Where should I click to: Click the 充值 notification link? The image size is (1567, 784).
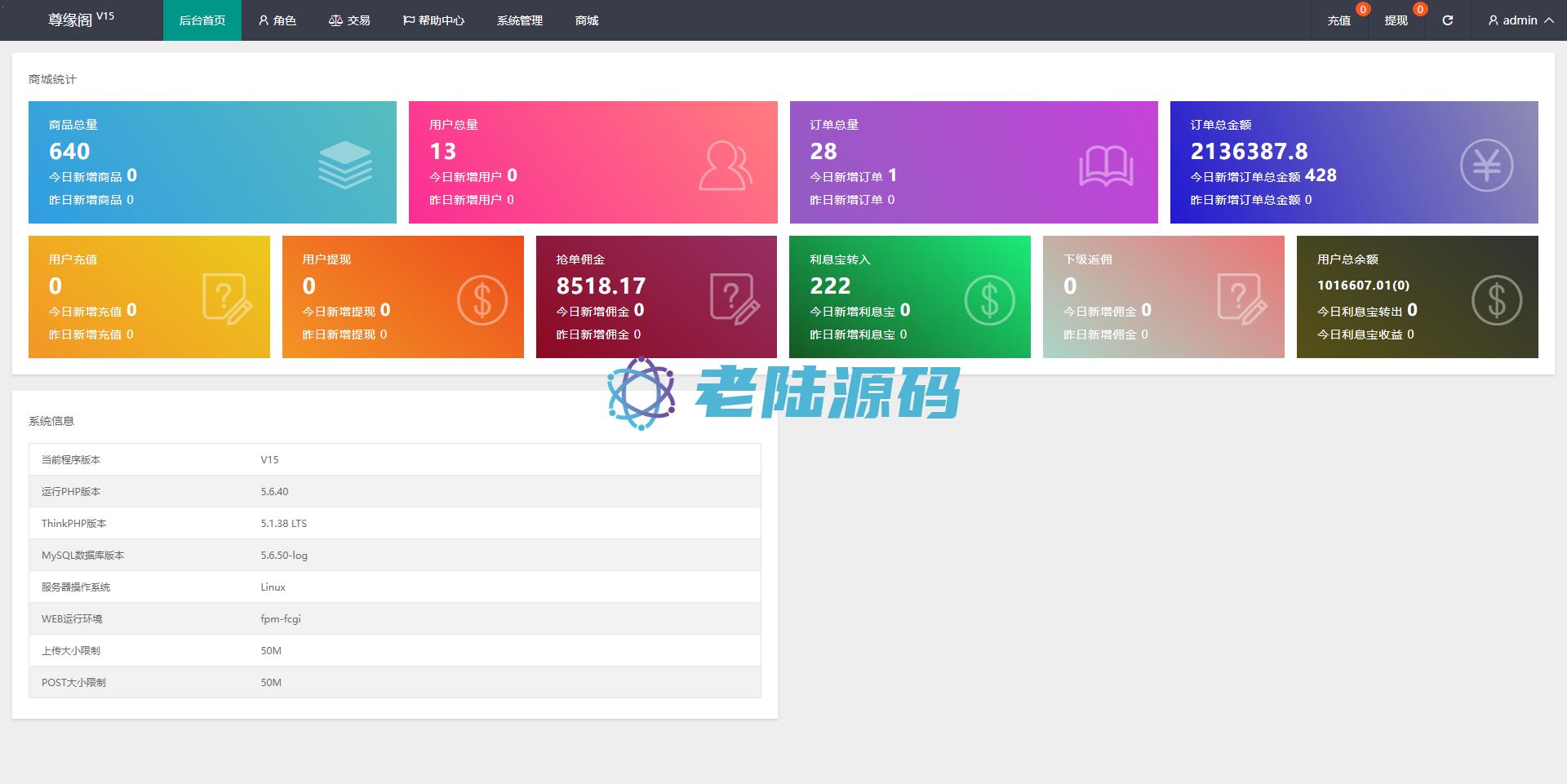pyautogui.click(x=1338, y=20)
